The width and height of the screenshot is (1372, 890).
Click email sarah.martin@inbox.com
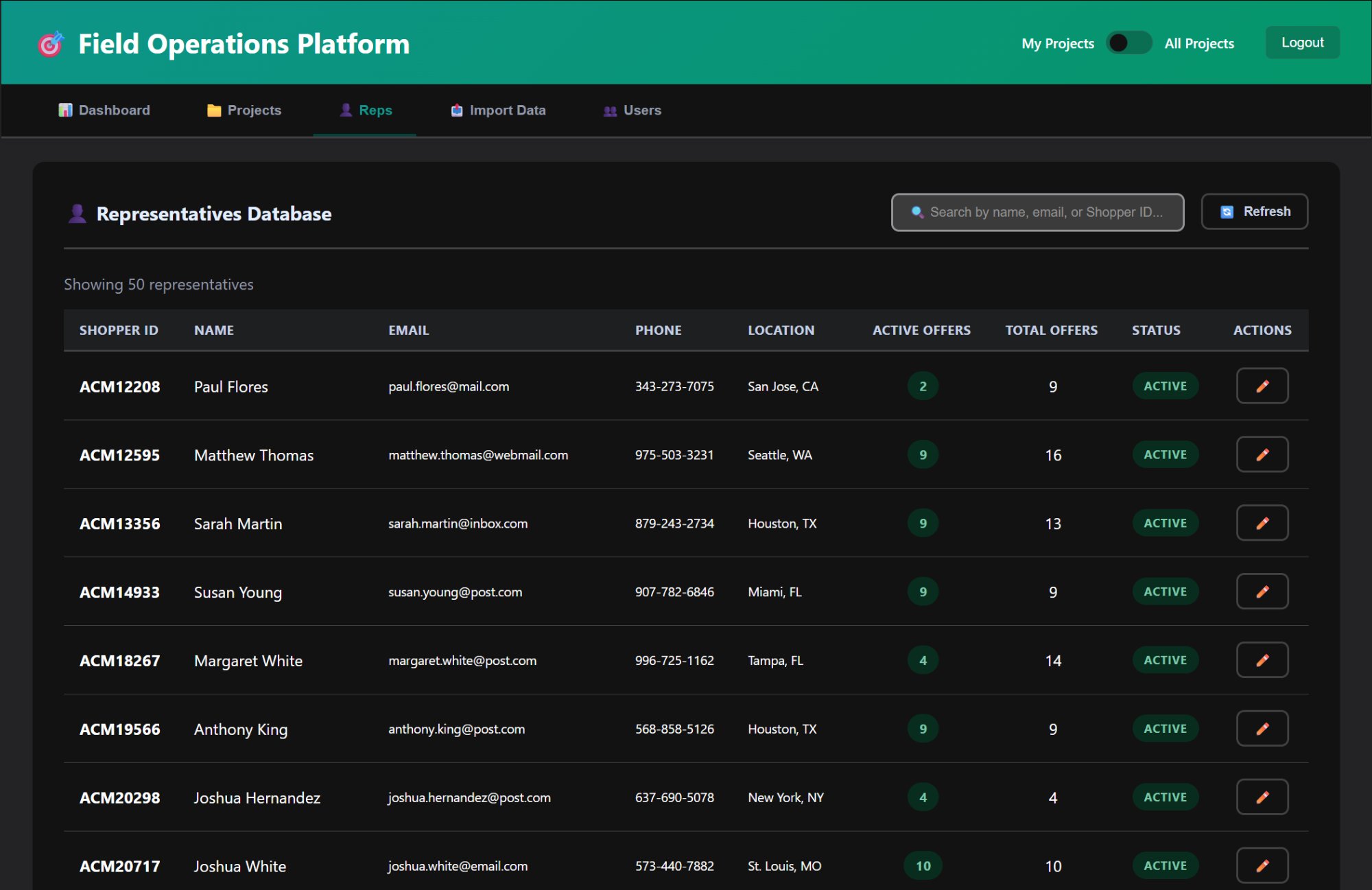tap(458, 524)
